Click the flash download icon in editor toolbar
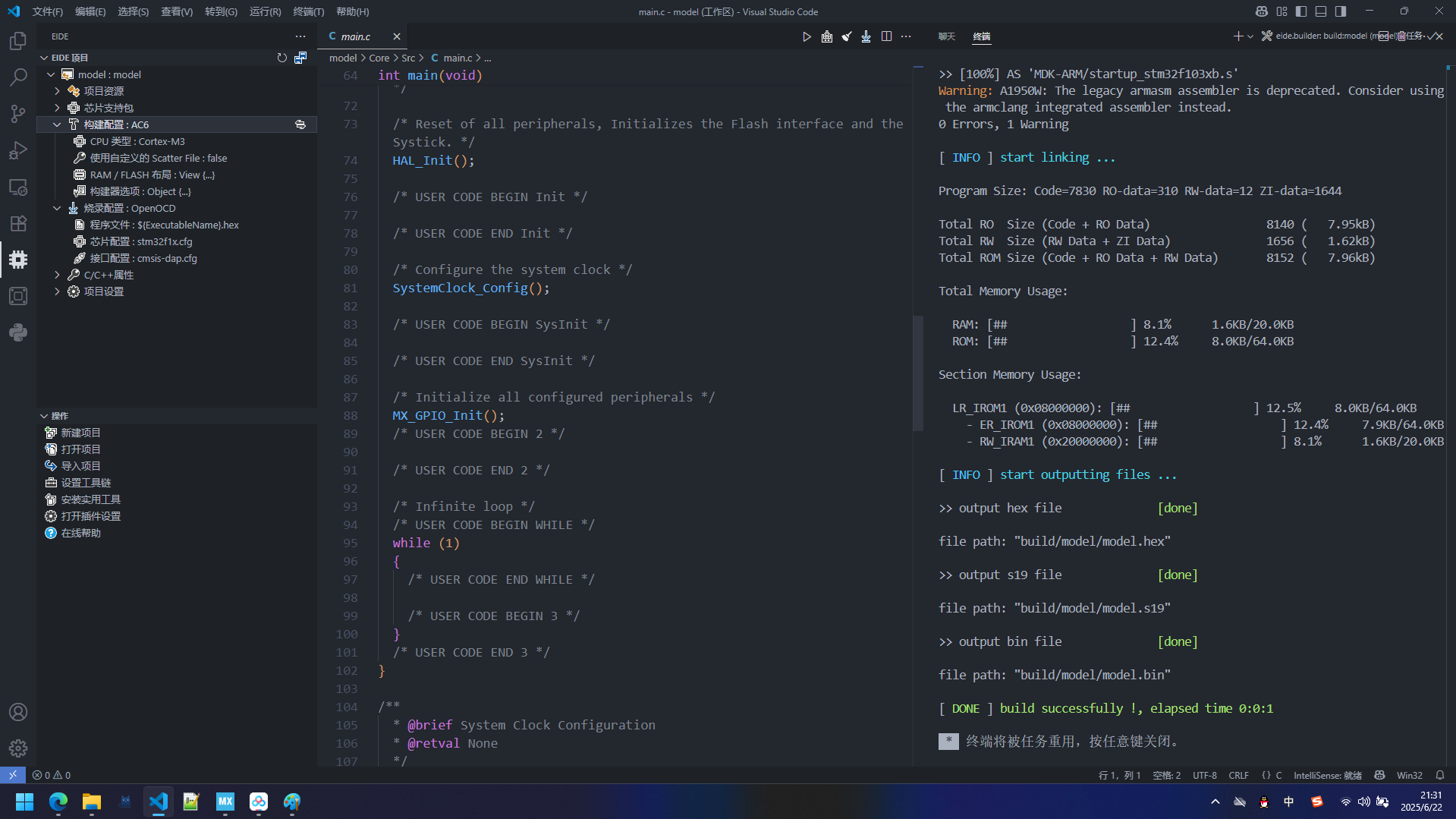Screen dimensions: 1456x819 pyautogui.click(x=866, y=36)
